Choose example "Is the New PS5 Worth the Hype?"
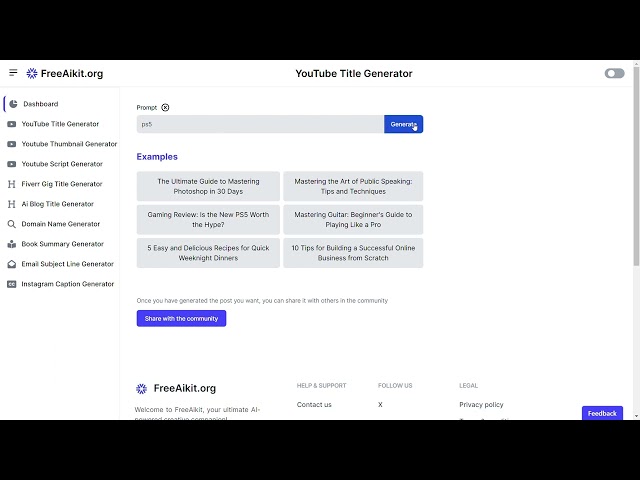This screenshot has width=640, height=480. tap(208, 220)
